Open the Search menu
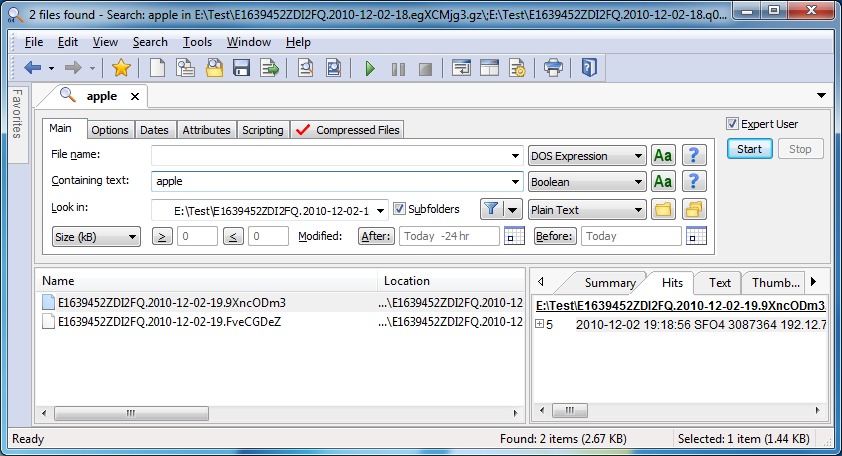The image size is (842, 456). [x=150, y=42]
